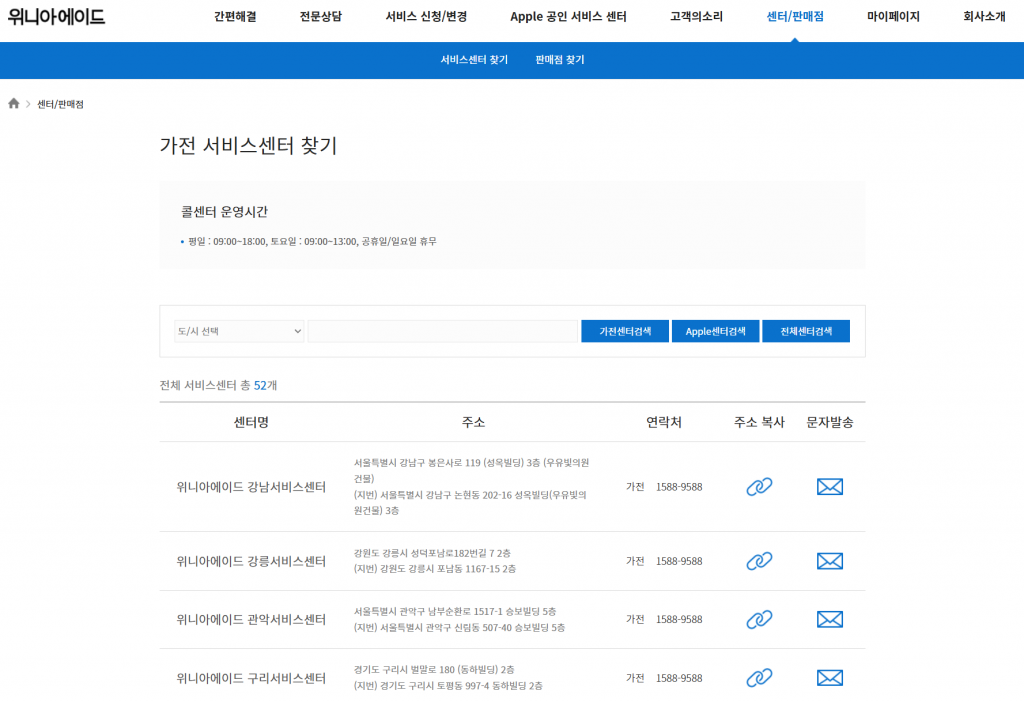Click the envelope icon for 관악서비스센터

[x=829, y=620]
